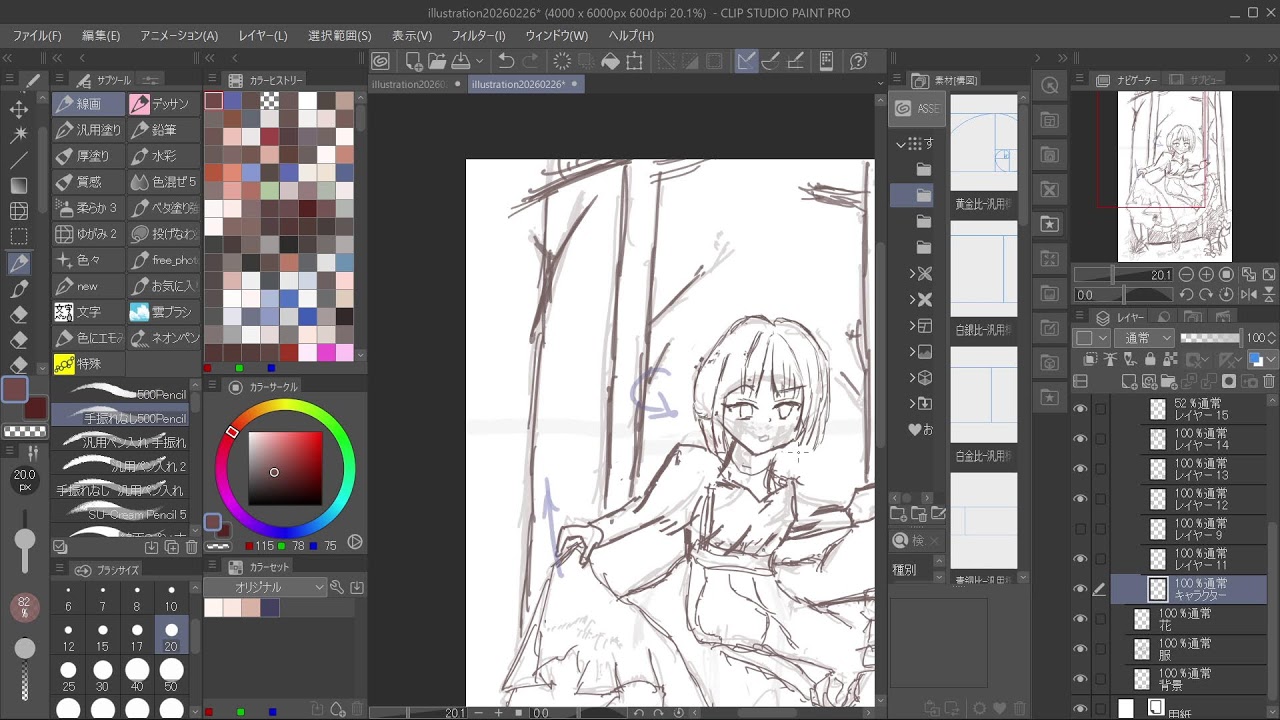Open the help question mark icon
1280x720 pixels.
pyautogui.click(x=858, y=61)
